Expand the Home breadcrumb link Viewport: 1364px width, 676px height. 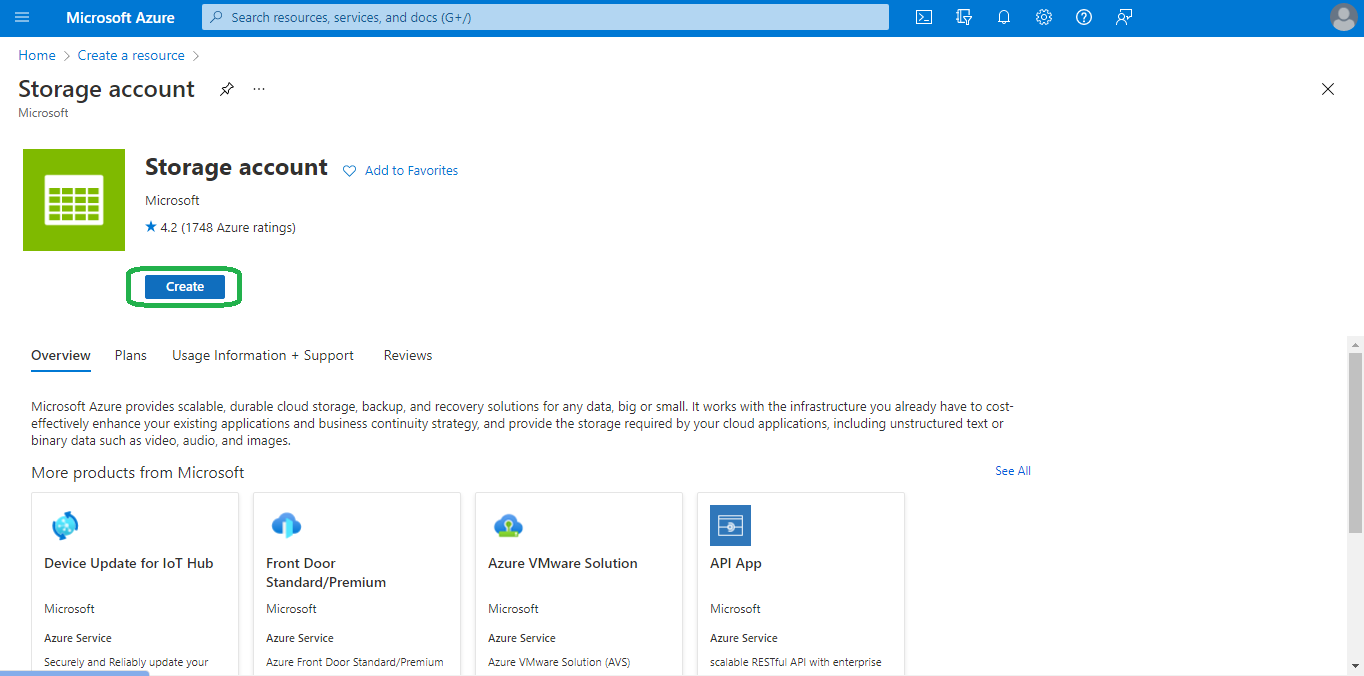[36, 55]
